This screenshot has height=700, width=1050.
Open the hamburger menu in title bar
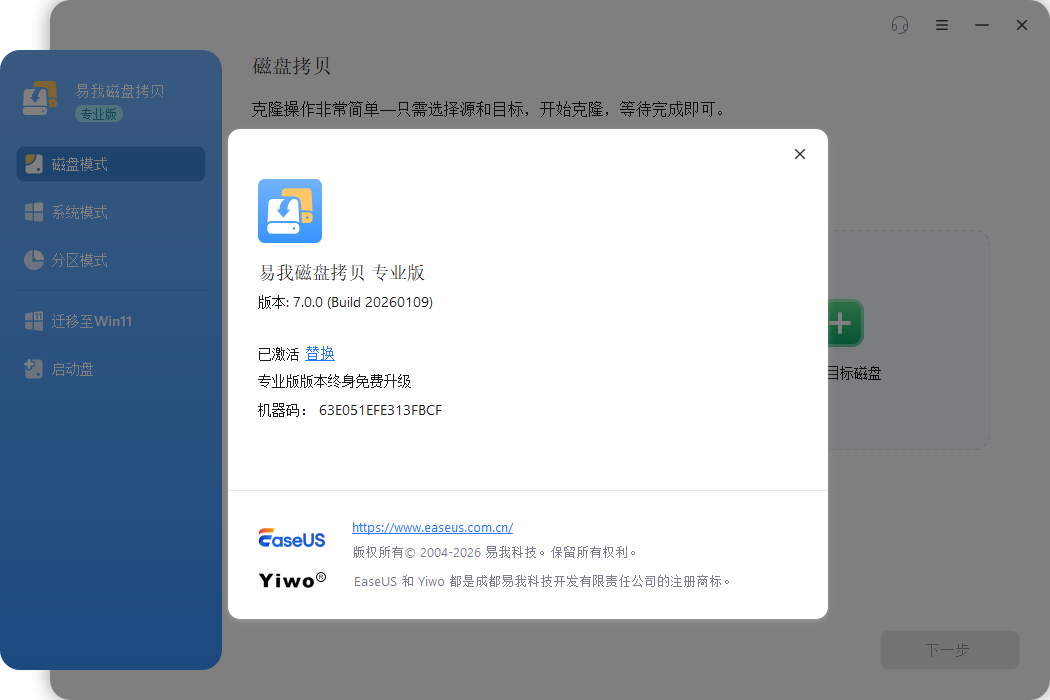[942, 25]
